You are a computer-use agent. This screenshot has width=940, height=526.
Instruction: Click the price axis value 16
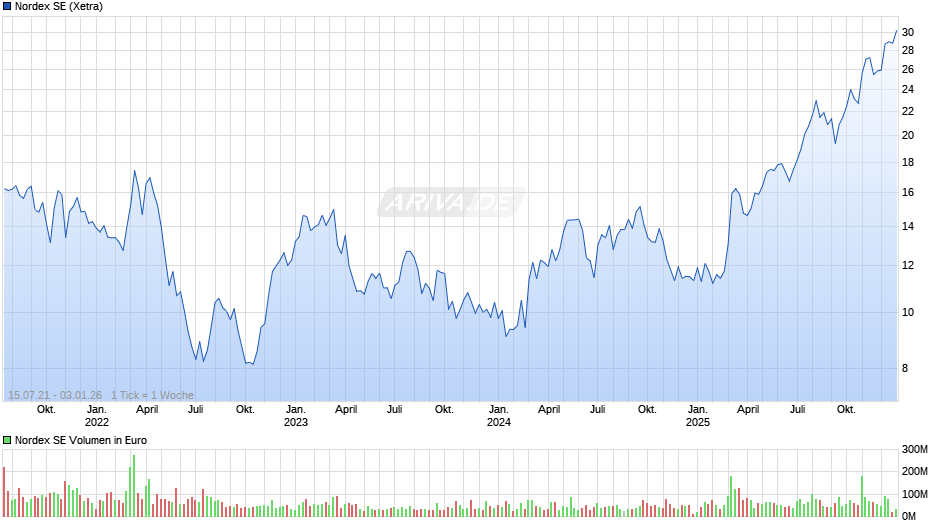coord(908,193)
